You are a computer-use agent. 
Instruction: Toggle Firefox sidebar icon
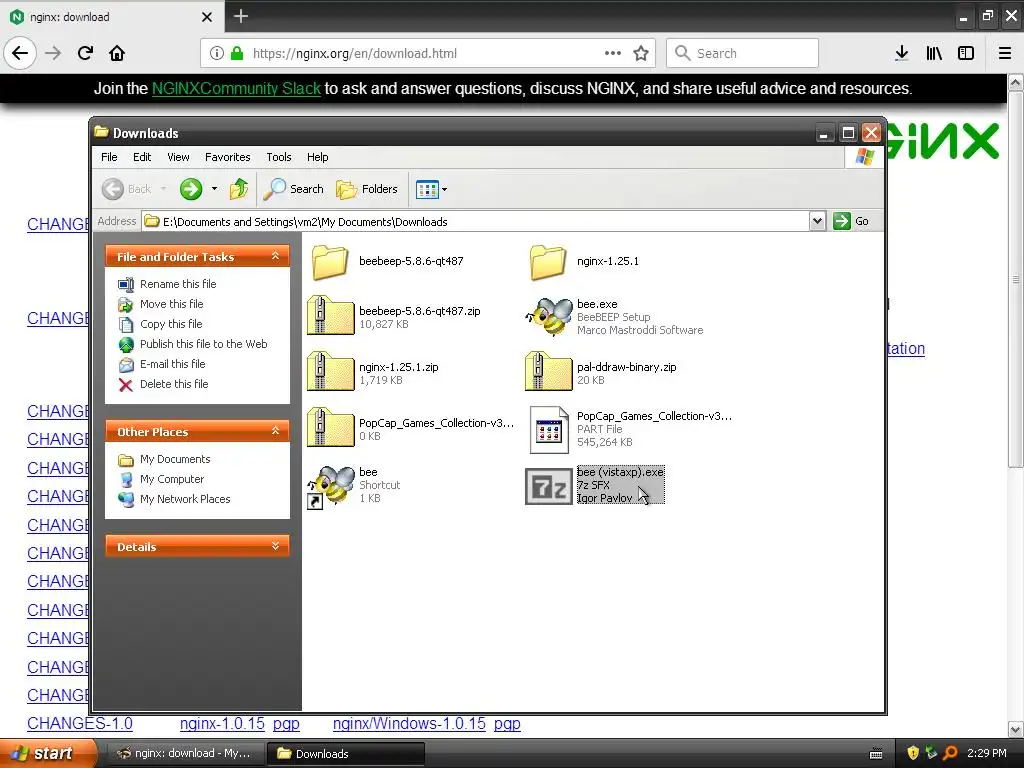coord(966,53)
